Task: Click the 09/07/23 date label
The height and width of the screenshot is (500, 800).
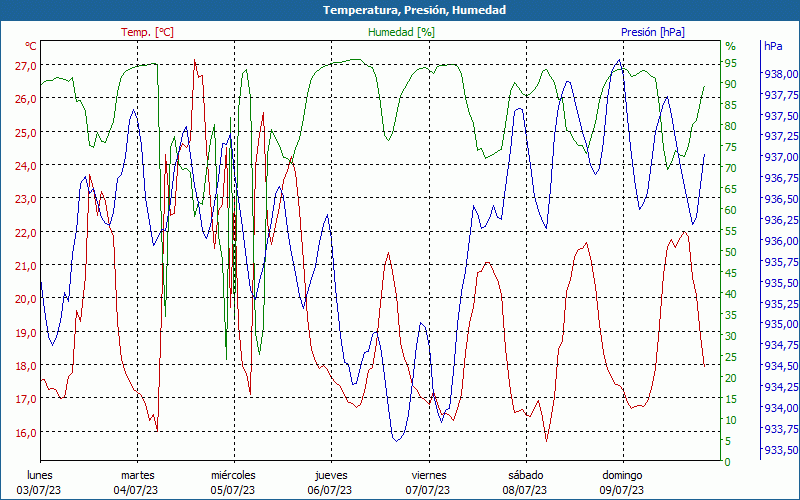Action: (621, 490)
